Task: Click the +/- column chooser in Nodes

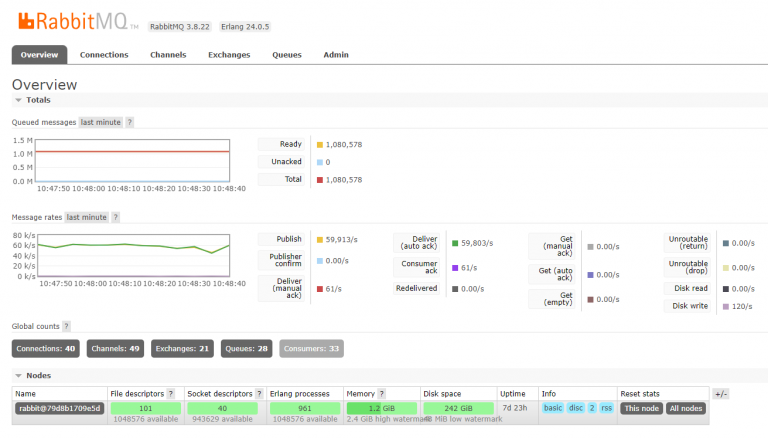Action: pos(721,394)
